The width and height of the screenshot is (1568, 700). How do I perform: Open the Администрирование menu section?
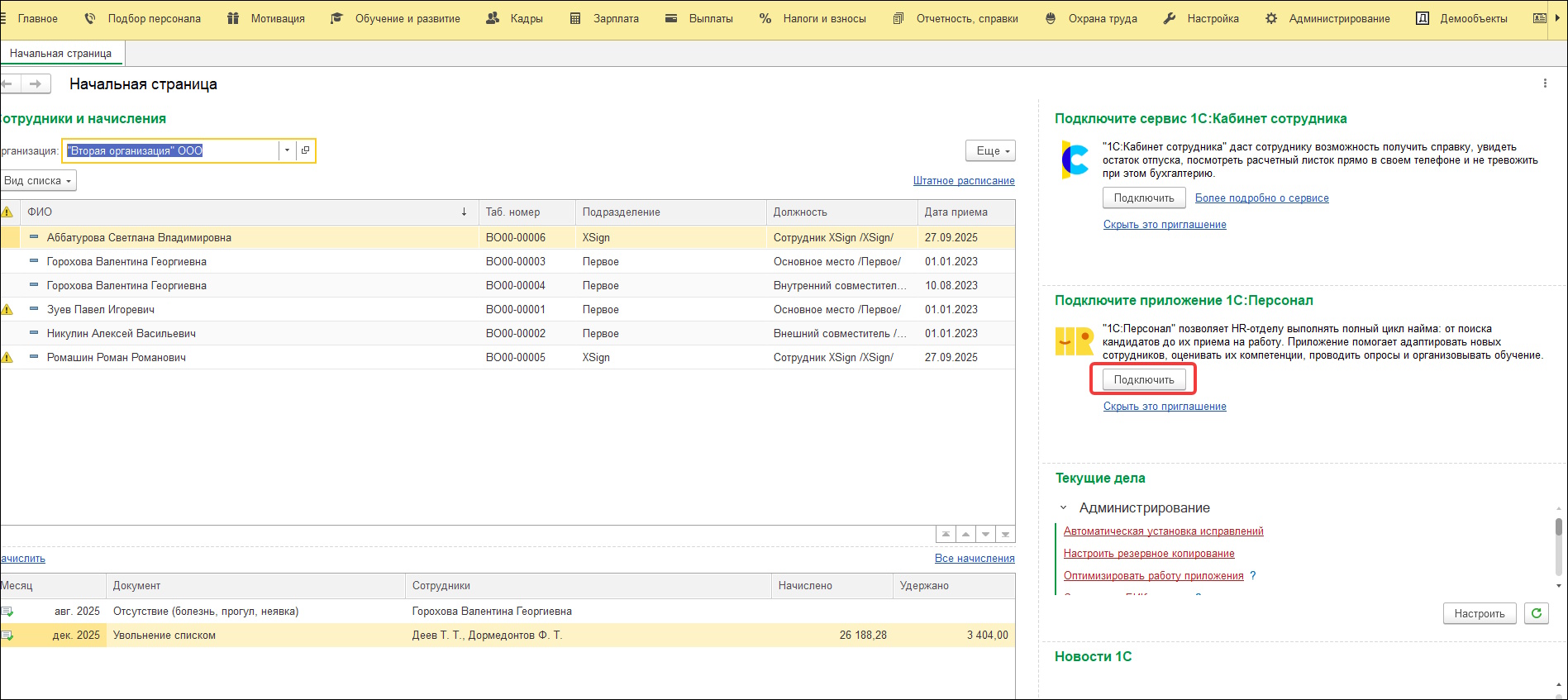[1327, 18]
